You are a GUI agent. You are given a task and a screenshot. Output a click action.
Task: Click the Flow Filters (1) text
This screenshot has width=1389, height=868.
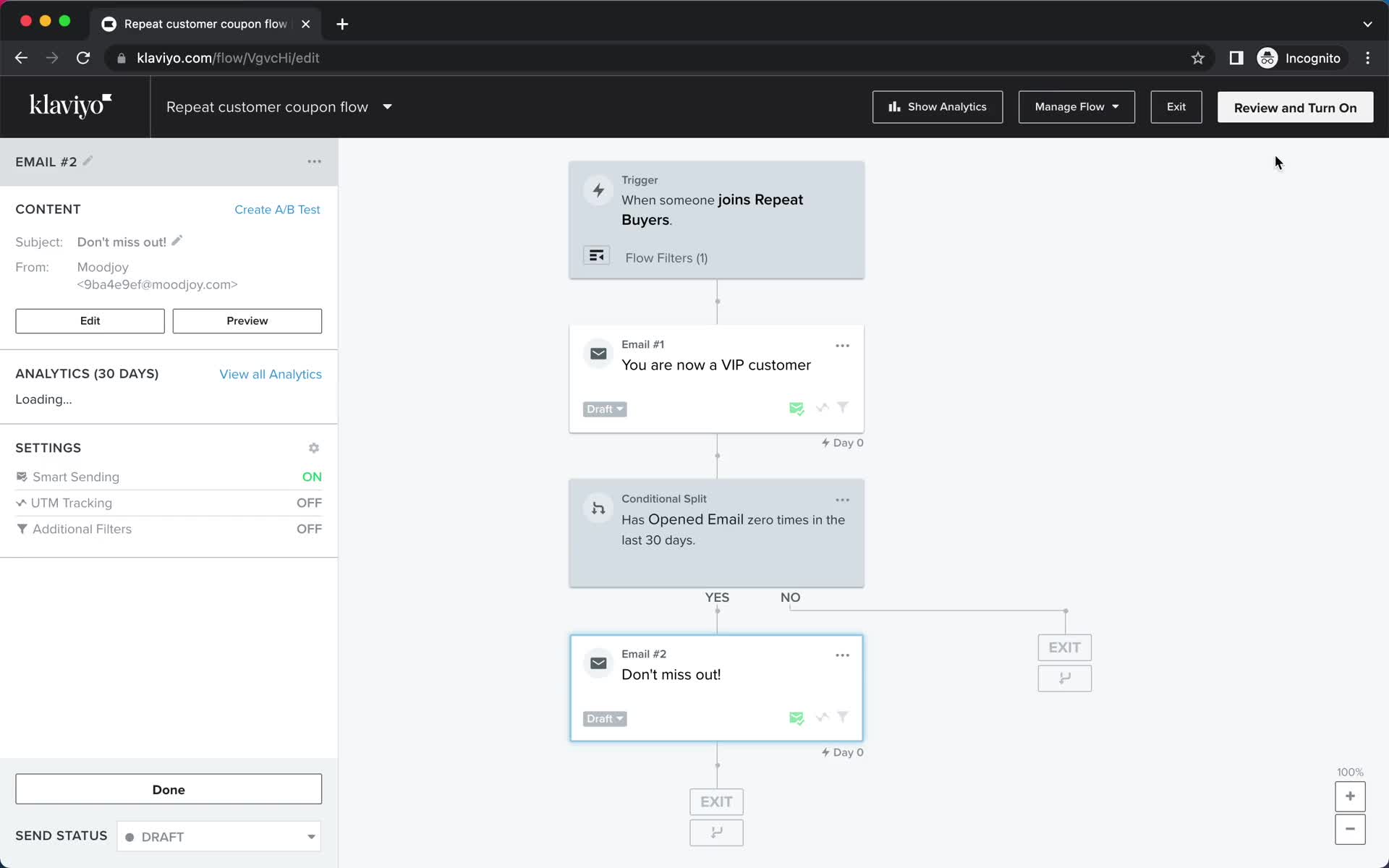click(x=666, y=258)
